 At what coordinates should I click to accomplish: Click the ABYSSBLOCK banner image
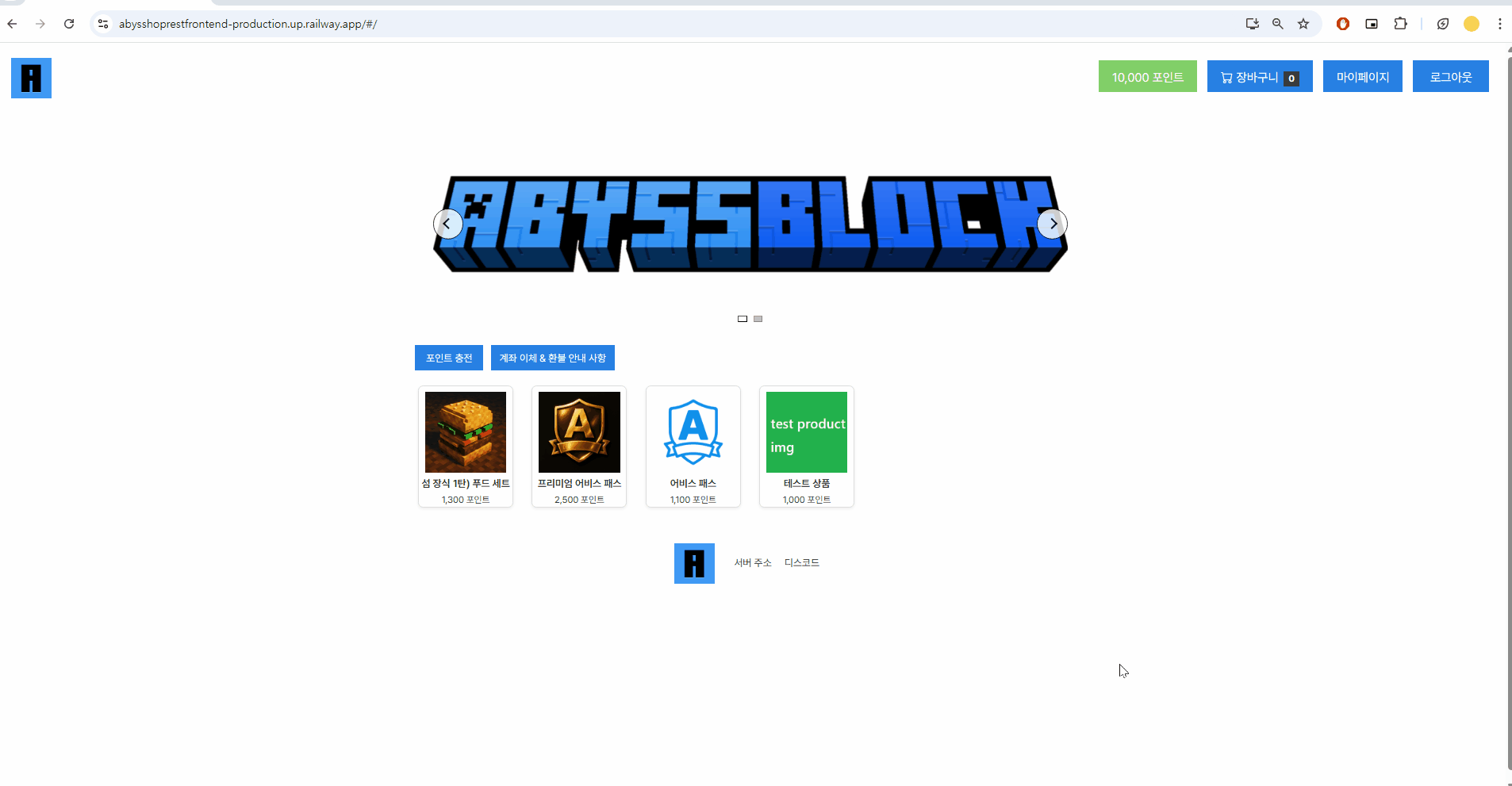pyautogui.click(x=750, y=224)
